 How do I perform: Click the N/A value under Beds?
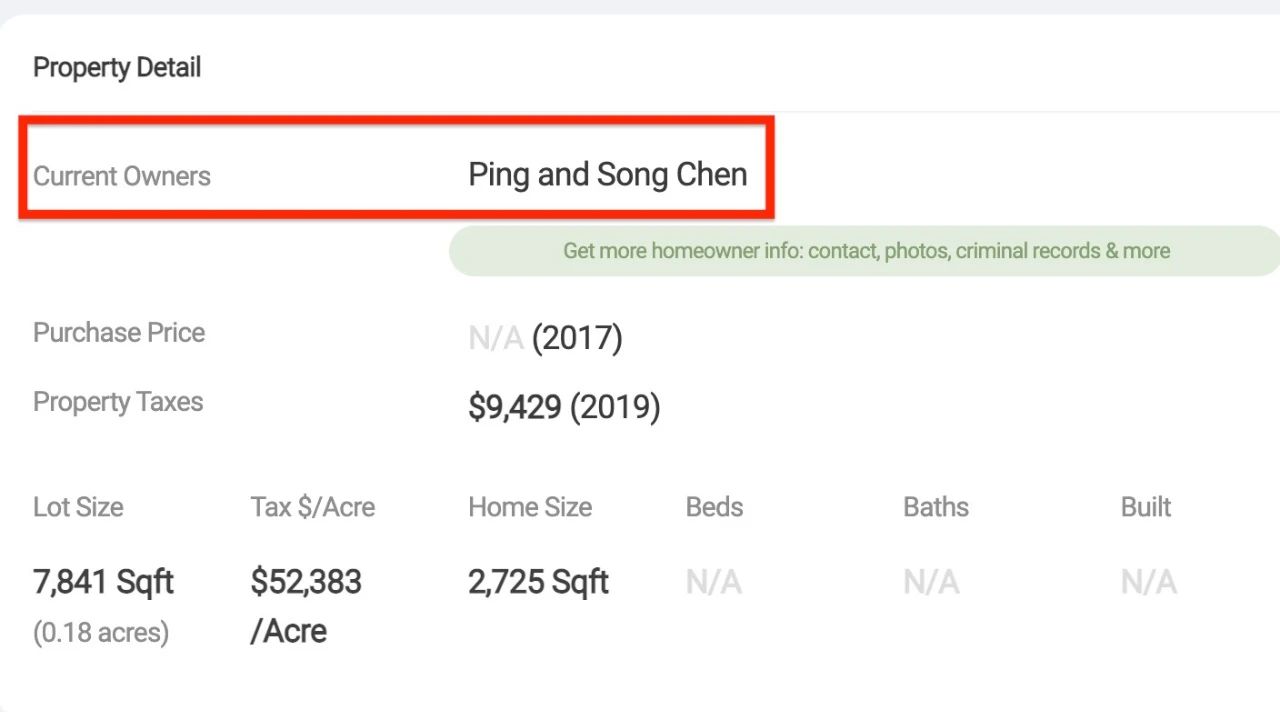pyautogui.click(x=714, y=582)
